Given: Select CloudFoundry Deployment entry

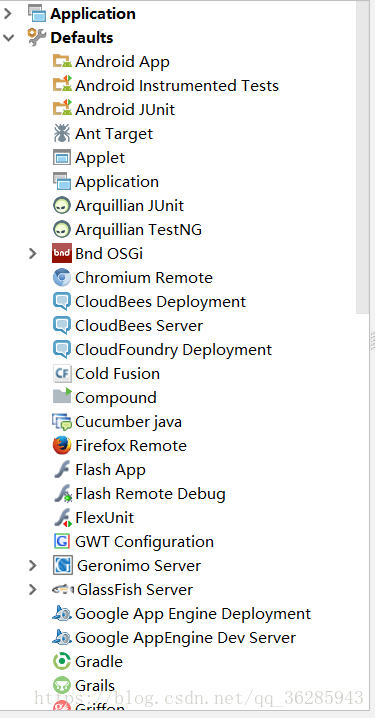Looking at the screenshot, I should coord(173,350).
